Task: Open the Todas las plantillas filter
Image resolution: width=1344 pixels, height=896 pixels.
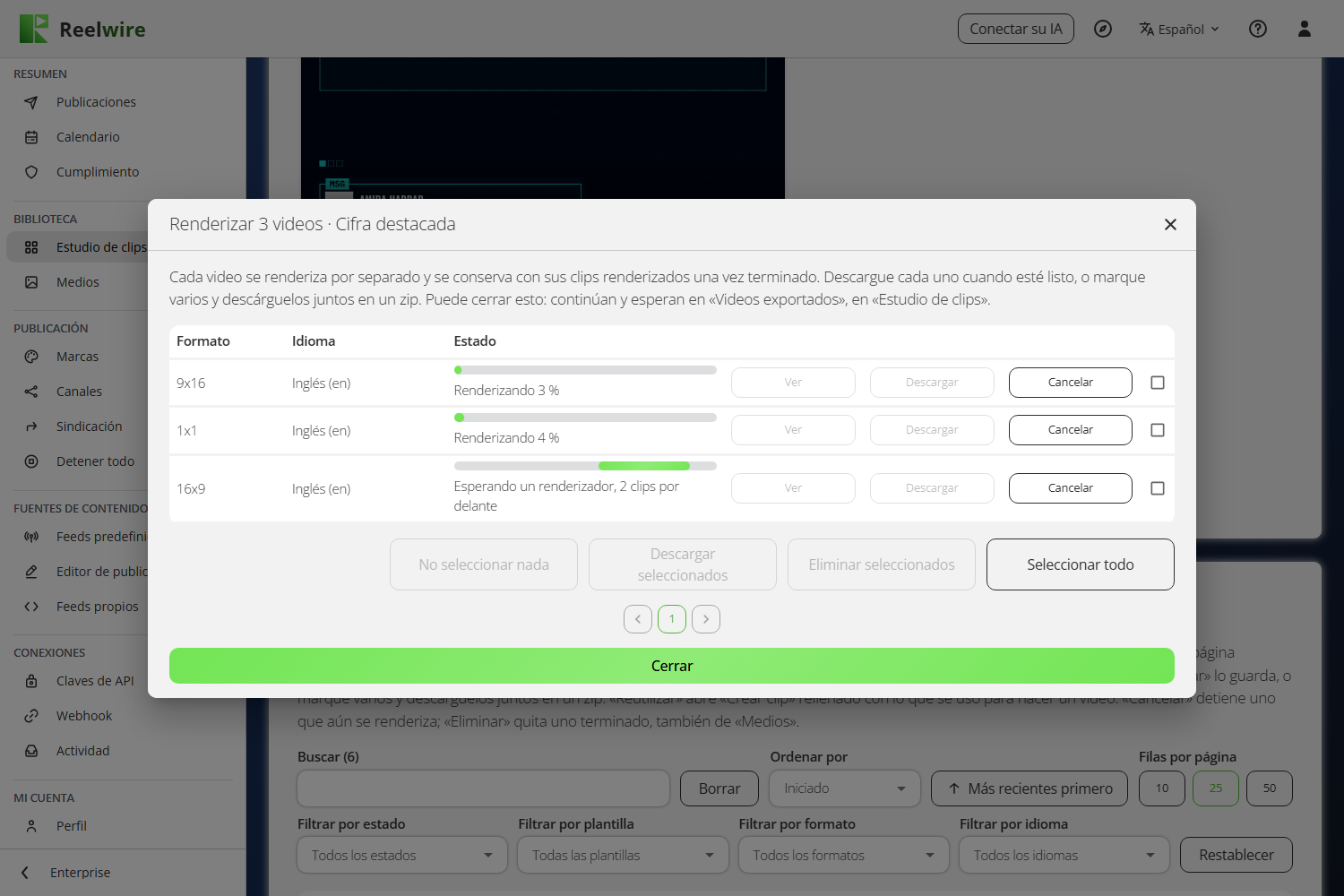Action: (x=623, y=856)
